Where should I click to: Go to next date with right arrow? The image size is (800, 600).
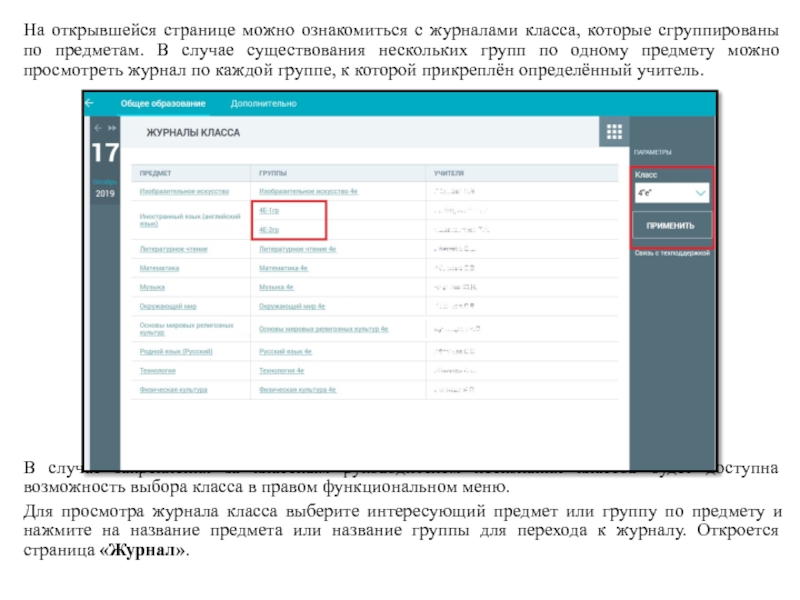point(112,128)
